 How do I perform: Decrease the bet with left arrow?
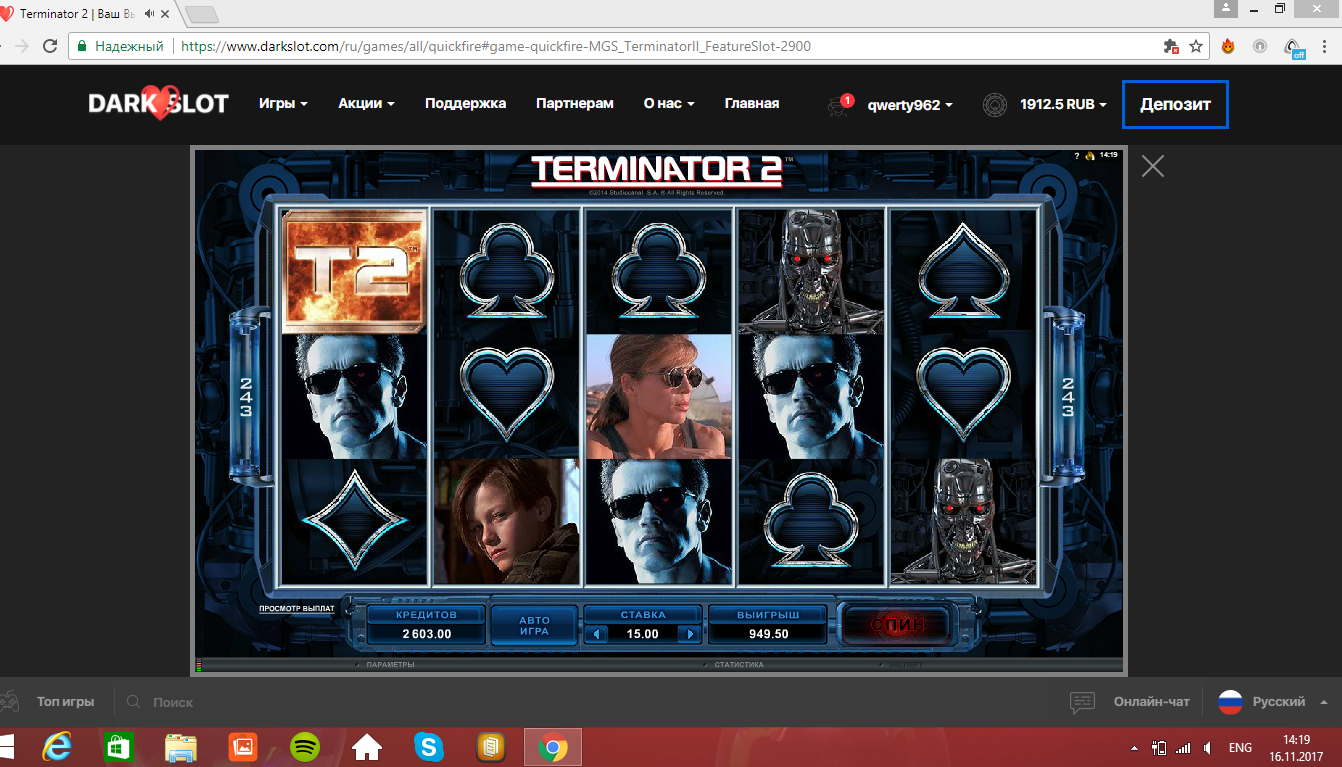(x=597, y=634)
